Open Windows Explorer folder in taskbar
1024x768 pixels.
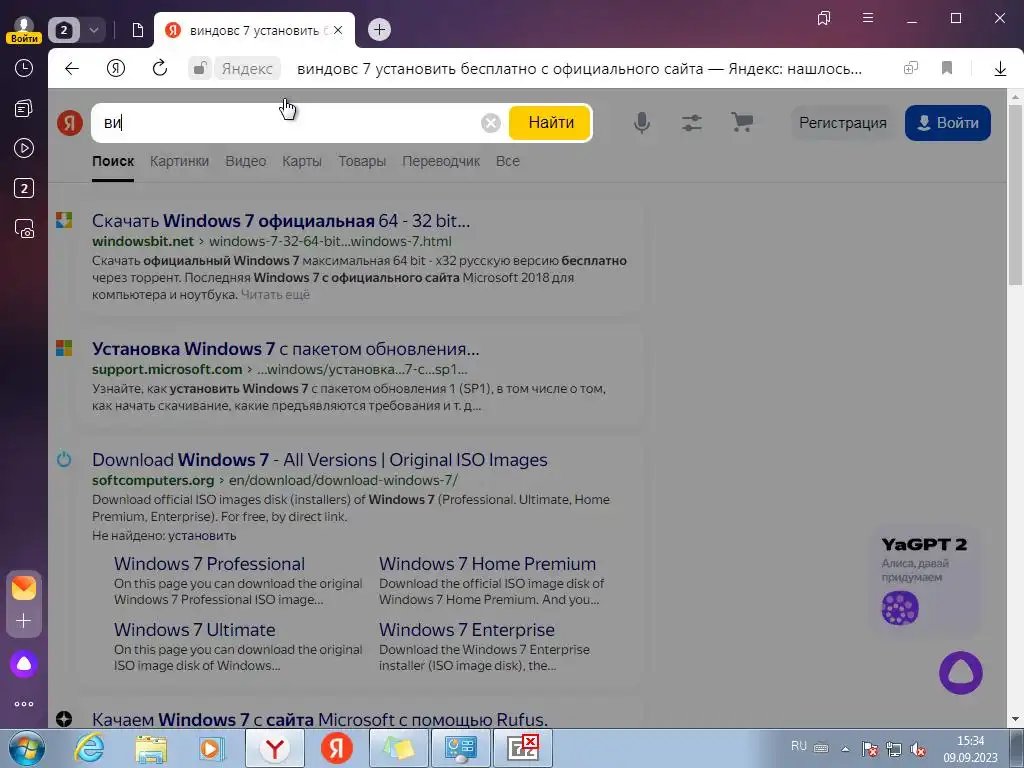[x=151, y=748]
